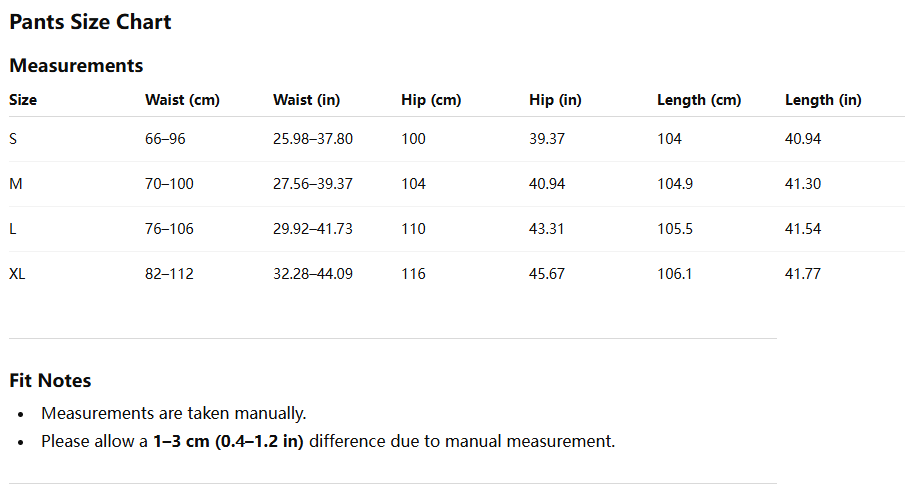The height and width of the screenshot is (492, 905).
Task: Click the Waist (in) column header
Action: click(307, 100)
